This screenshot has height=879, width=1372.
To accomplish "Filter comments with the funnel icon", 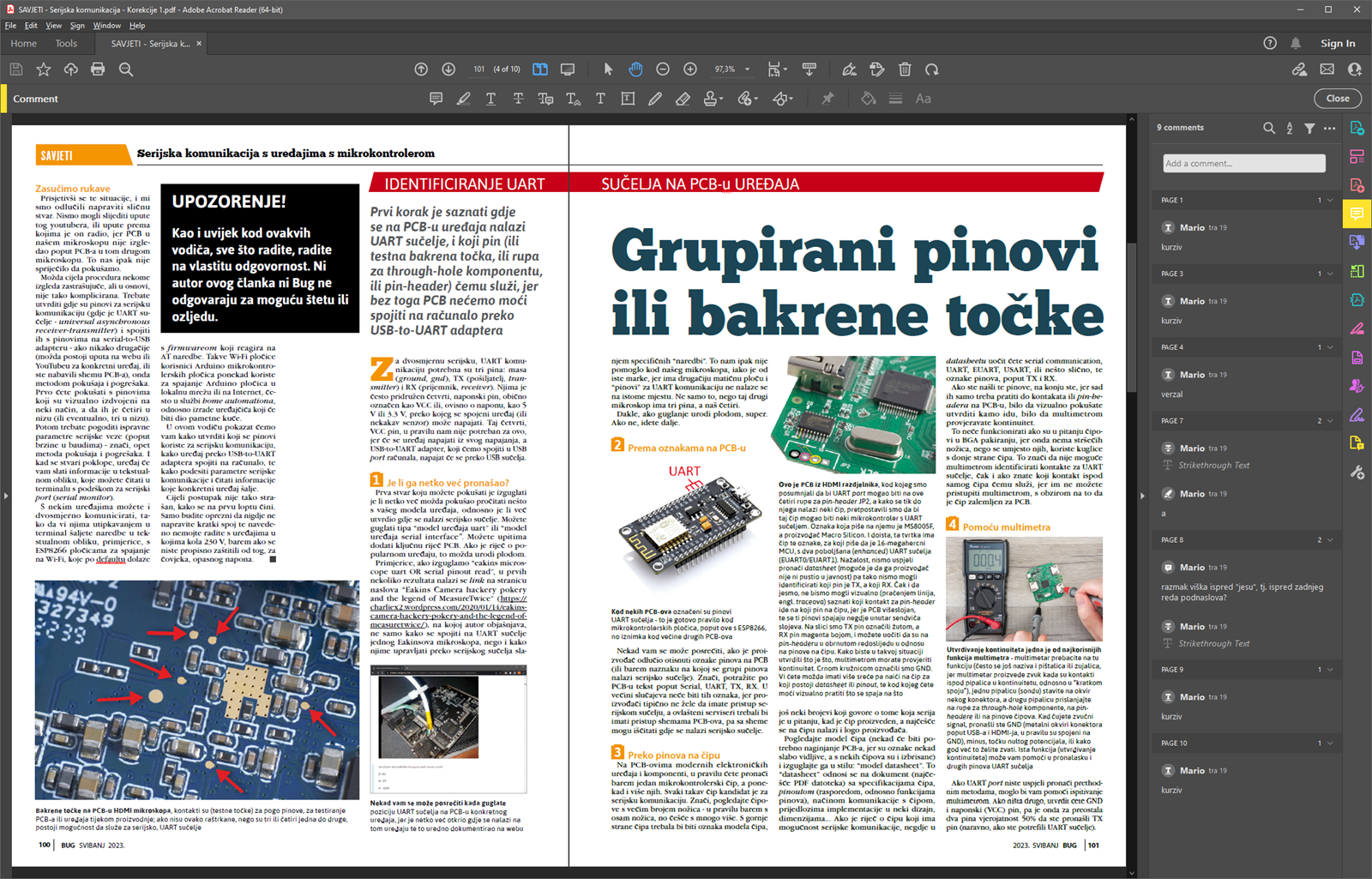I will pos(1309,128).
